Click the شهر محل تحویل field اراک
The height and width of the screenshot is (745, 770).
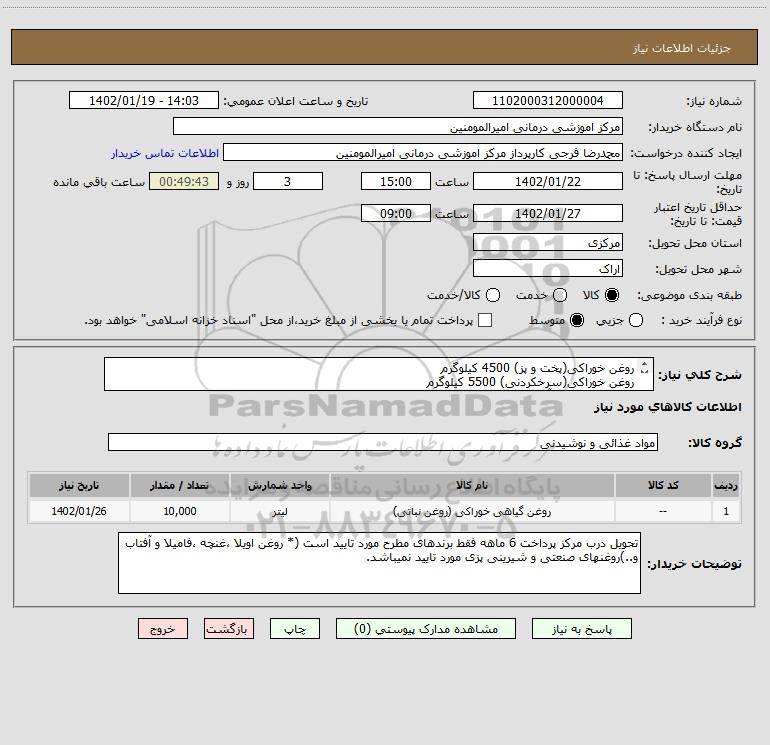(x=548, y=268)
